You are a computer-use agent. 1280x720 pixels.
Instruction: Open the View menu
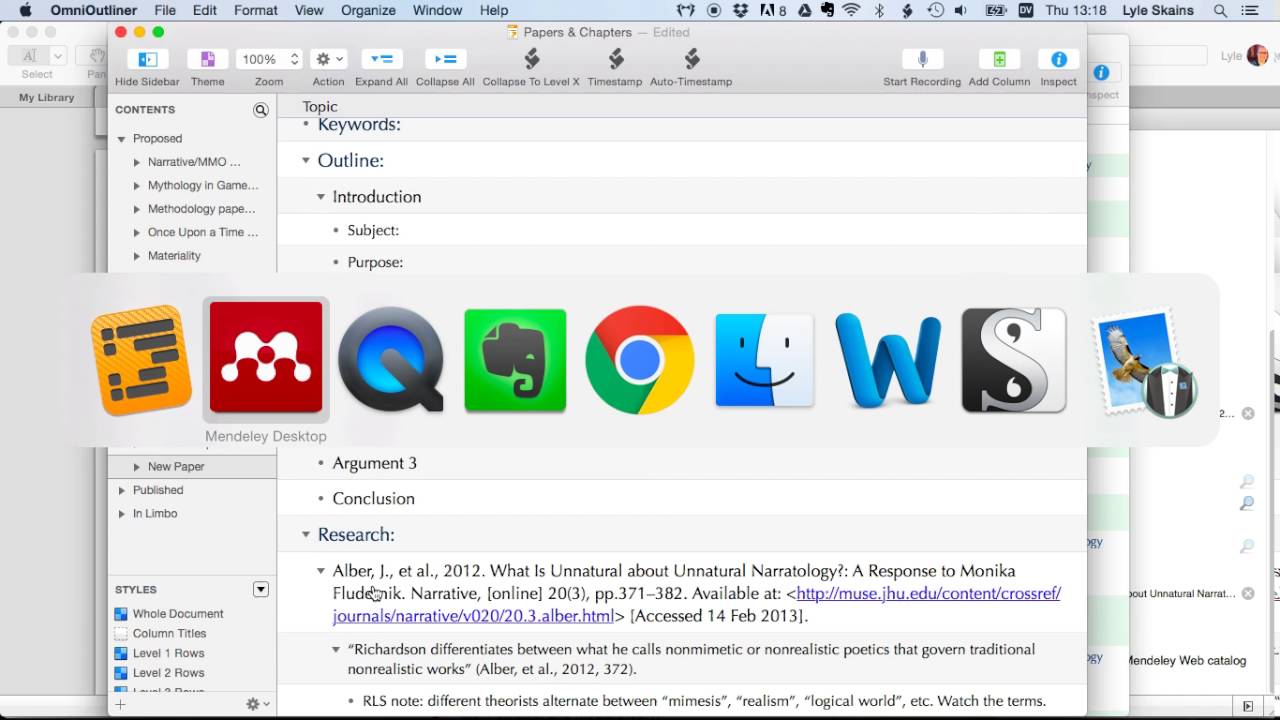coord(309,10)
